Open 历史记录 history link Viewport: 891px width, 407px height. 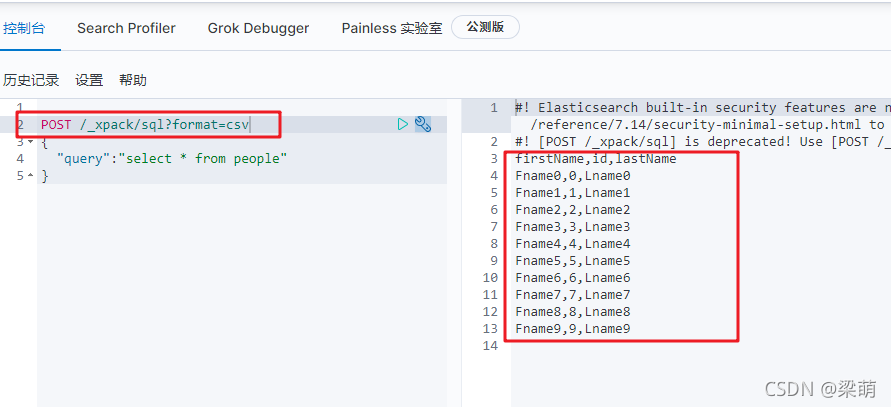click(31, 80)
